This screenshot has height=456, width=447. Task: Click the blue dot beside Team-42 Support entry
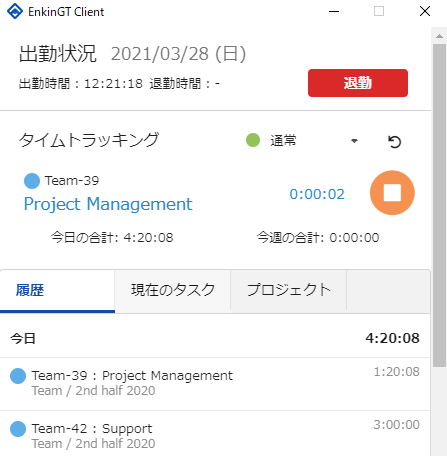point(18,429)
